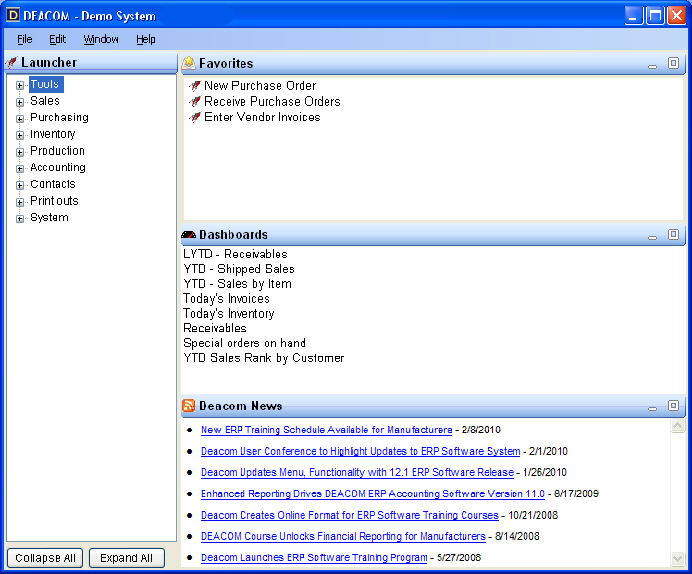Click the Favorites panel star icon

click(x=188, y=63)
